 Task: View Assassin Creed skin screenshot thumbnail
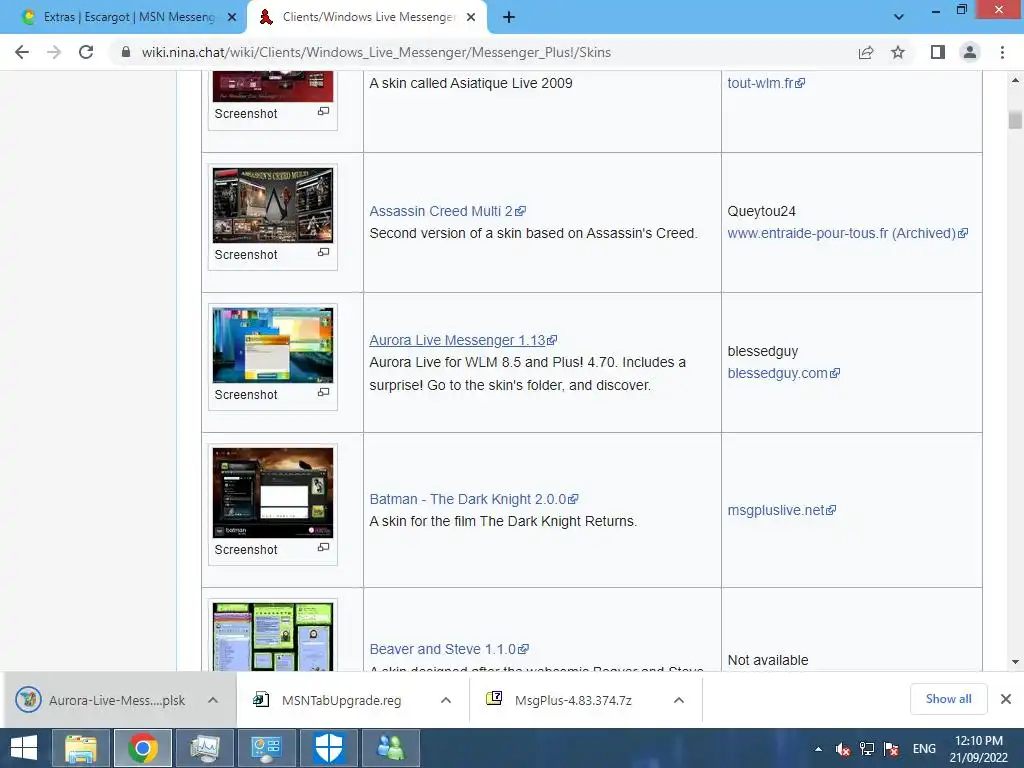(273, 205)
